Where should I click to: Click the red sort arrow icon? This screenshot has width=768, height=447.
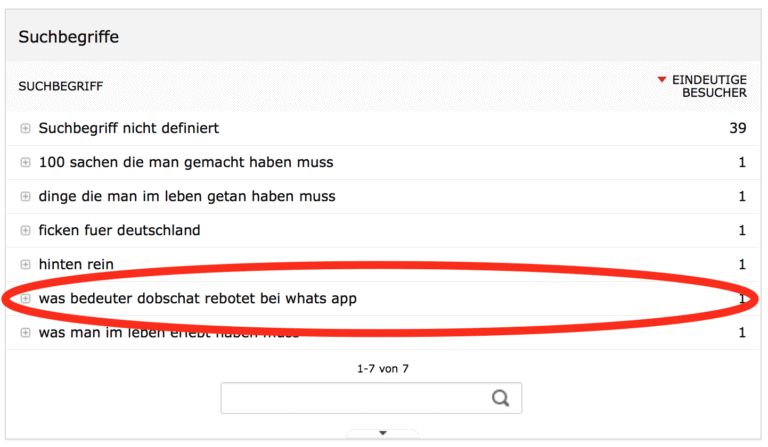tap(662, 79)
